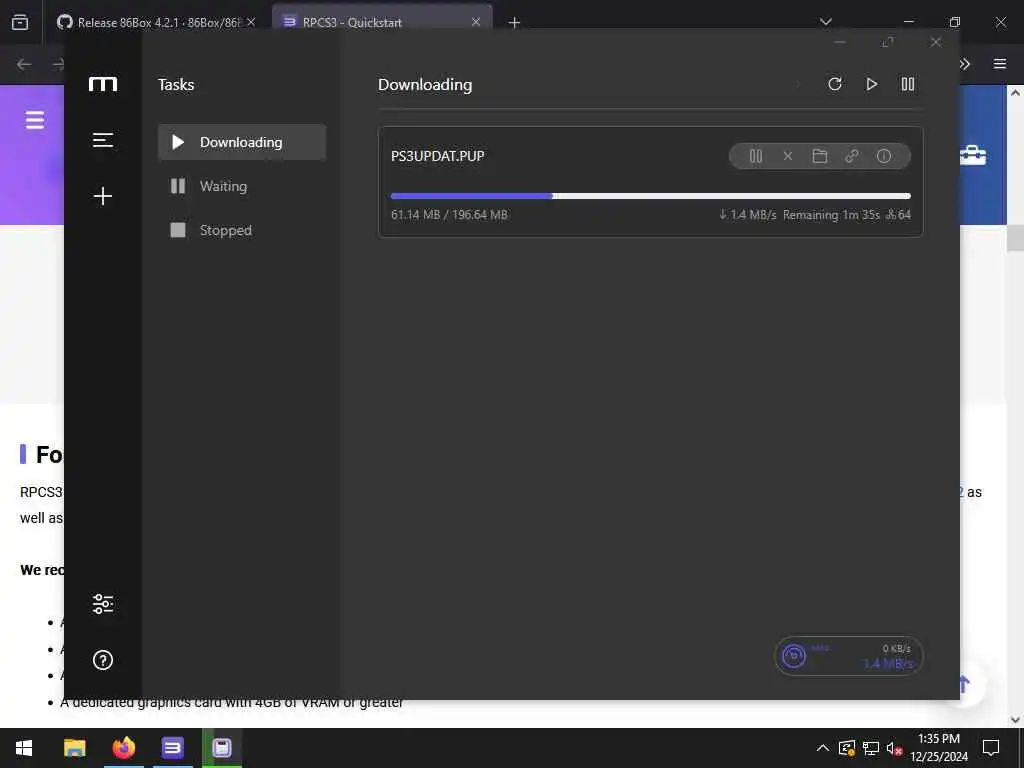The width and height of the screenshot is (1024, 768).
Task: Open a new browser tab
Action: point(514,23)
